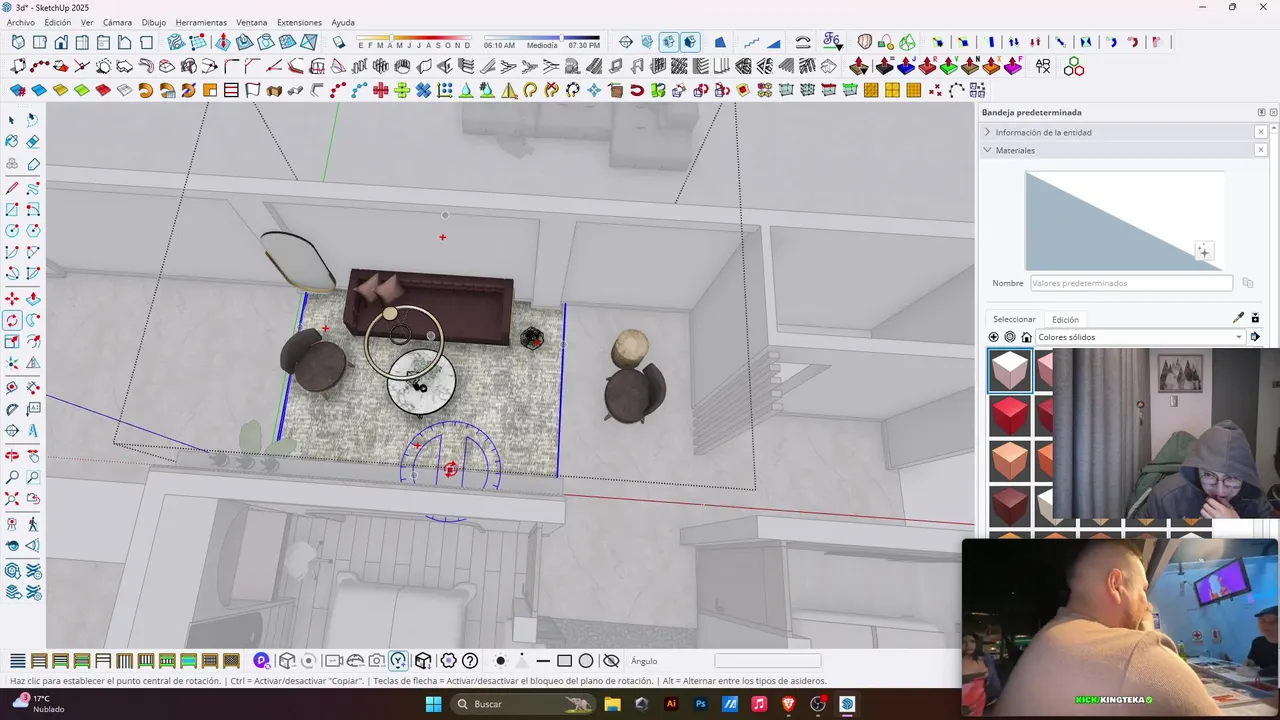This screenshot has width=1280, height=720.
Task: Switch to the Edición materials tab
Action: (1065, 319)
